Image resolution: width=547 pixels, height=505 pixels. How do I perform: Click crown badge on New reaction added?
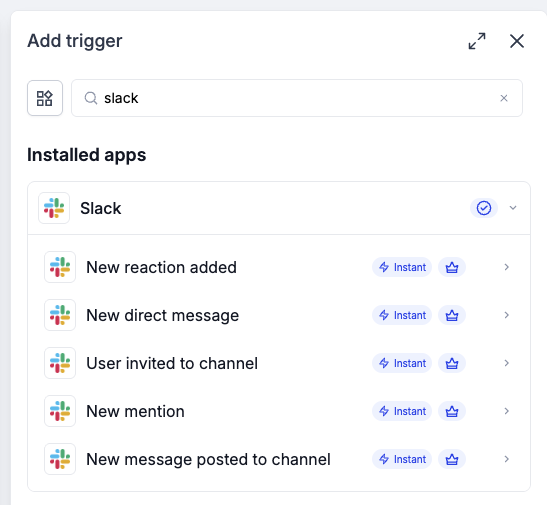click(452, 267)
